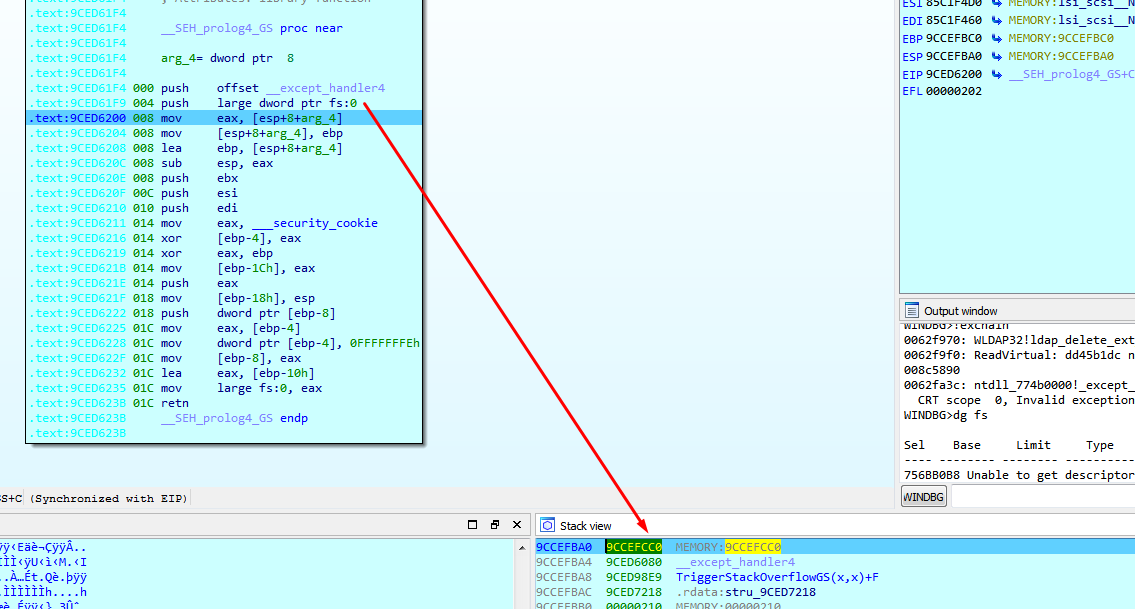Close the hex dump panel

pos(518,525)
